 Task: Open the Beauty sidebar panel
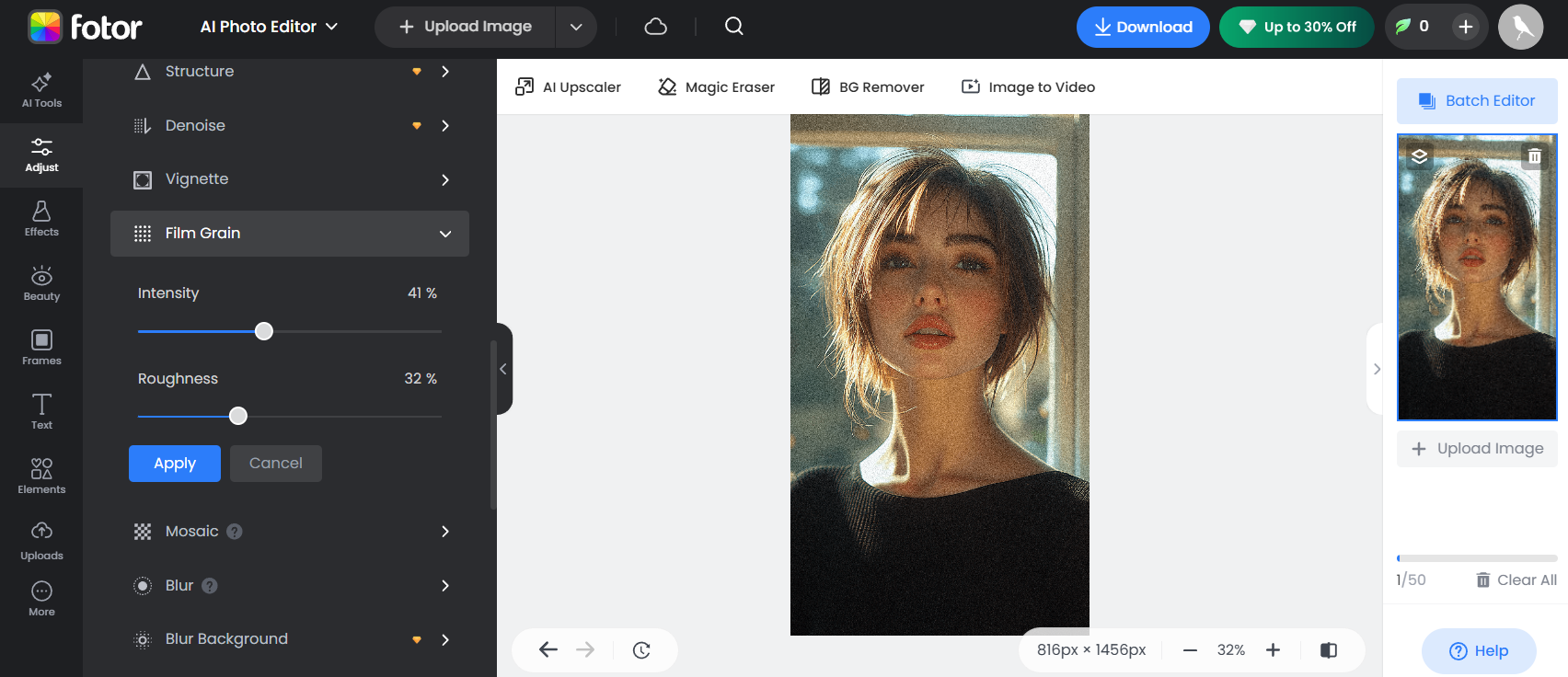[41, 283]
